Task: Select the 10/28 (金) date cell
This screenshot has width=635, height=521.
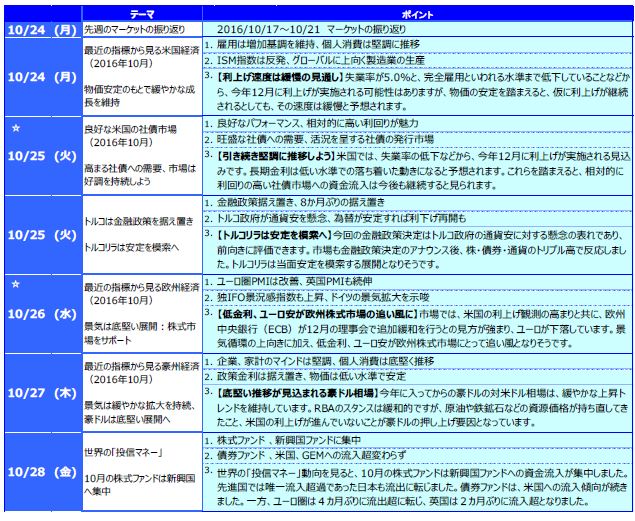Action: (x=40, y=471)
